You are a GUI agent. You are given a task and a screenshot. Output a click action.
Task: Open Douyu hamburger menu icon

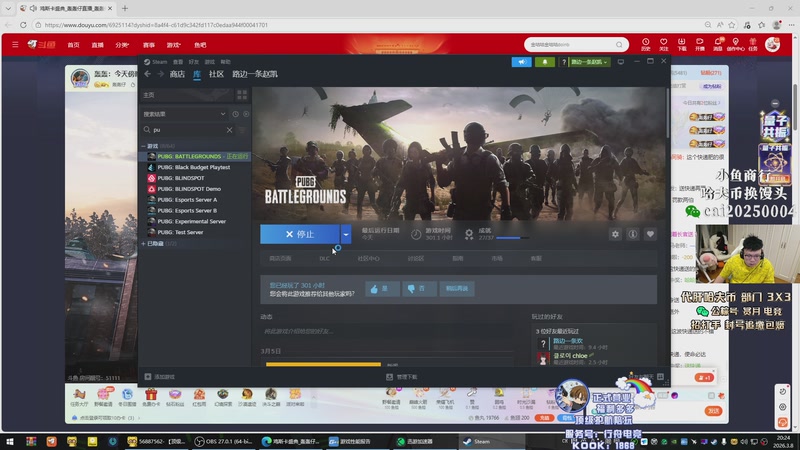coord(15,45)
